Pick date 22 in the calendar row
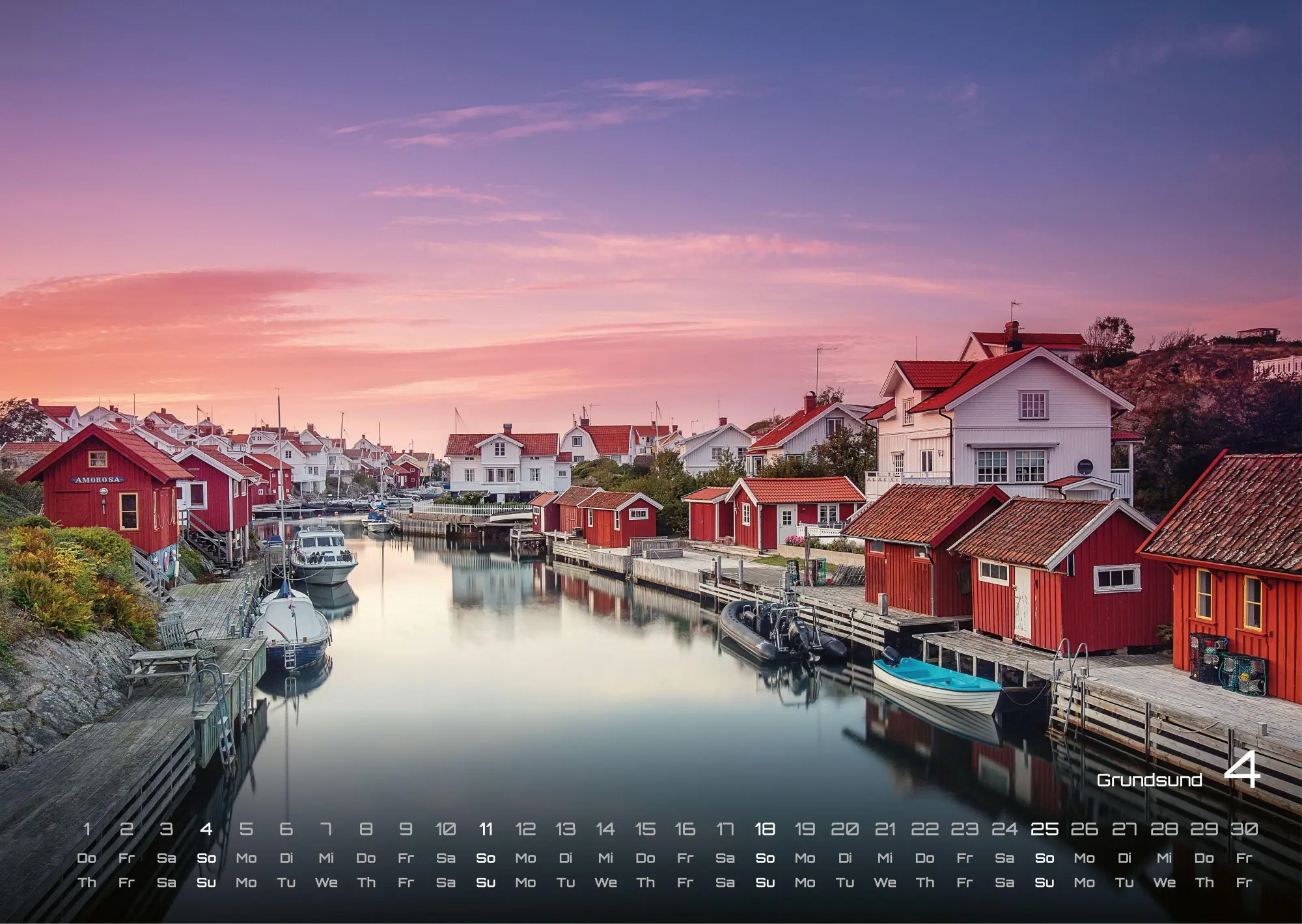The height and width of the screenshot is (924, 1302). coord(924,829)
